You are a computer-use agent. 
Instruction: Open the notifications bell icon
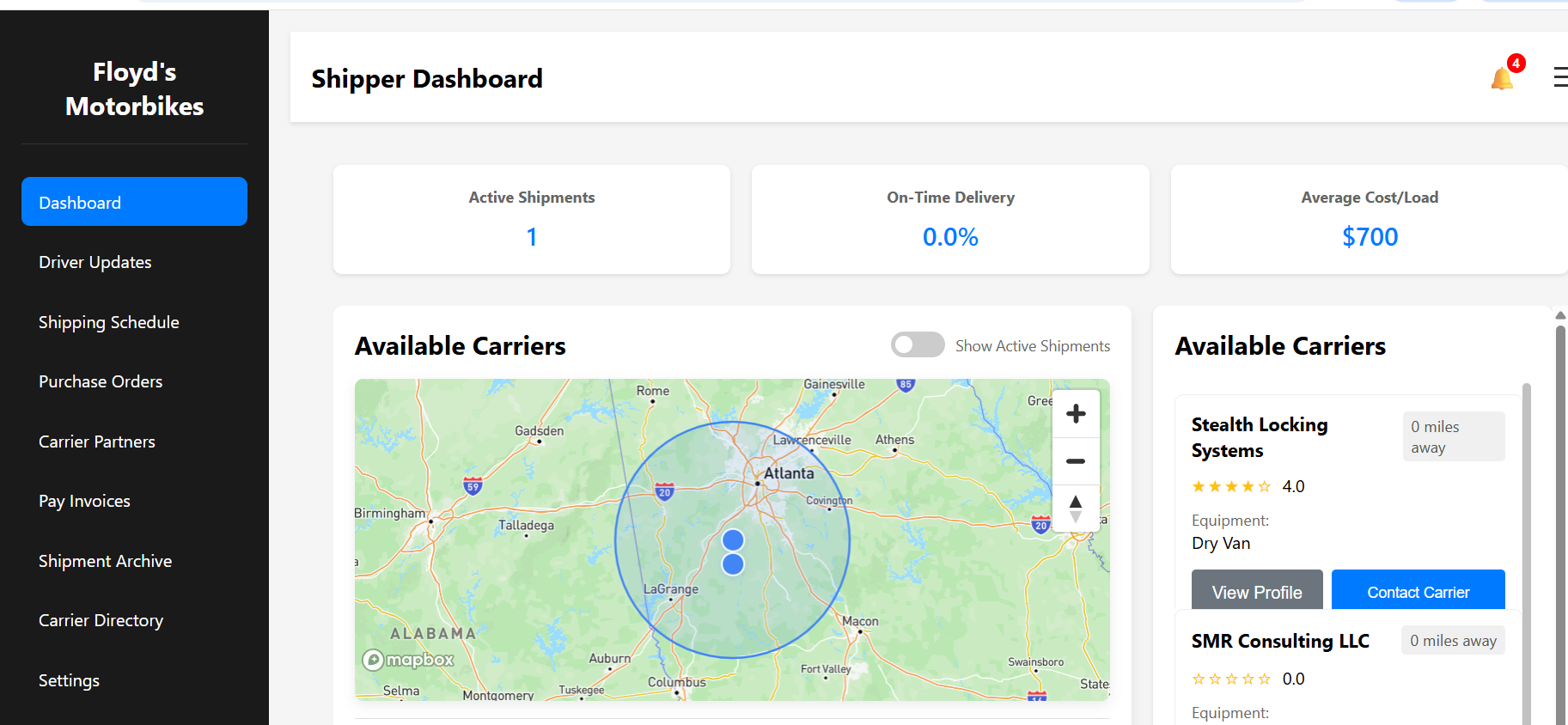[x=1502, y=78]
